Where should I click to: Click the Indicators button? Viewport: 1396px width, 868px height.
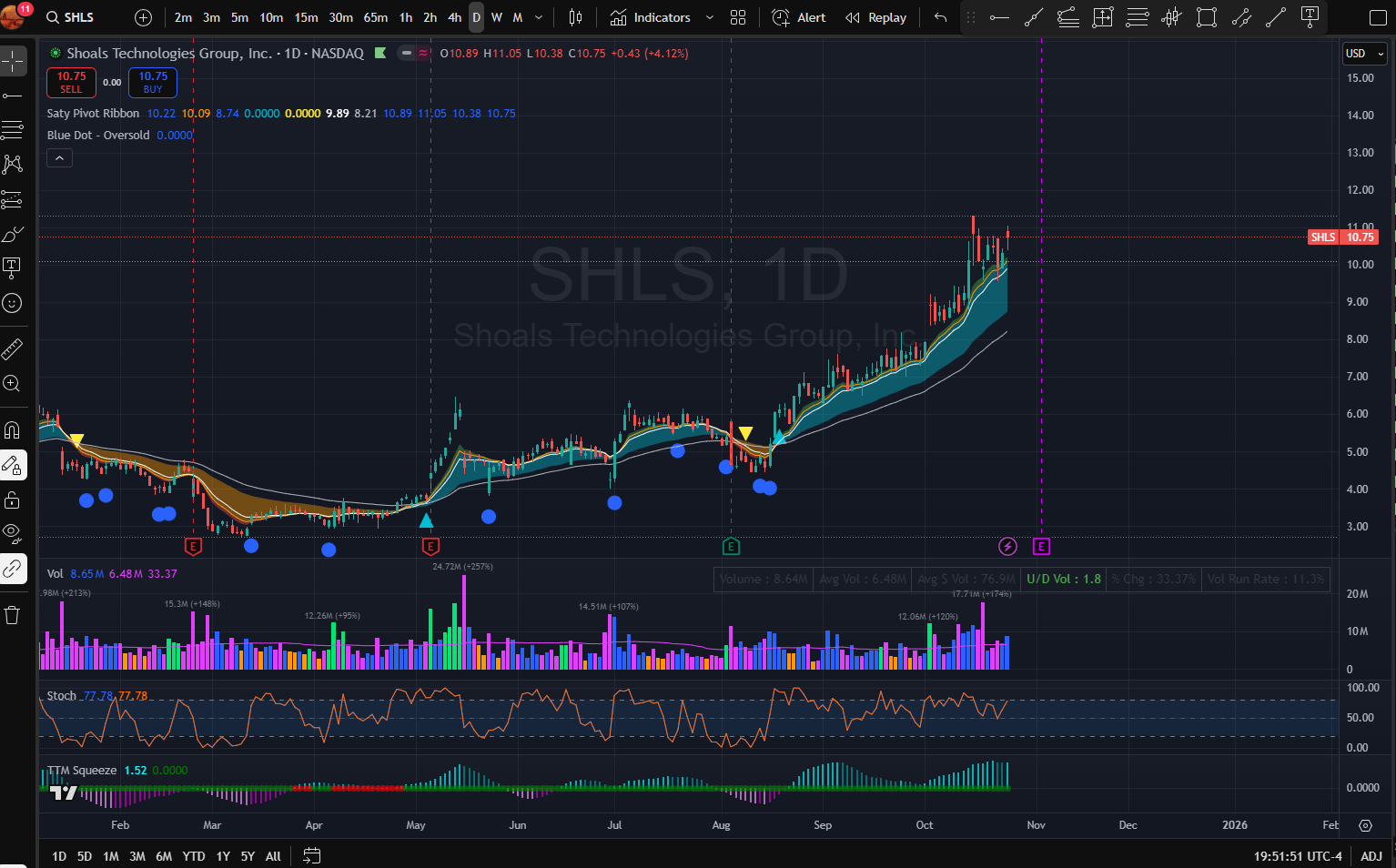coord(651,17)
